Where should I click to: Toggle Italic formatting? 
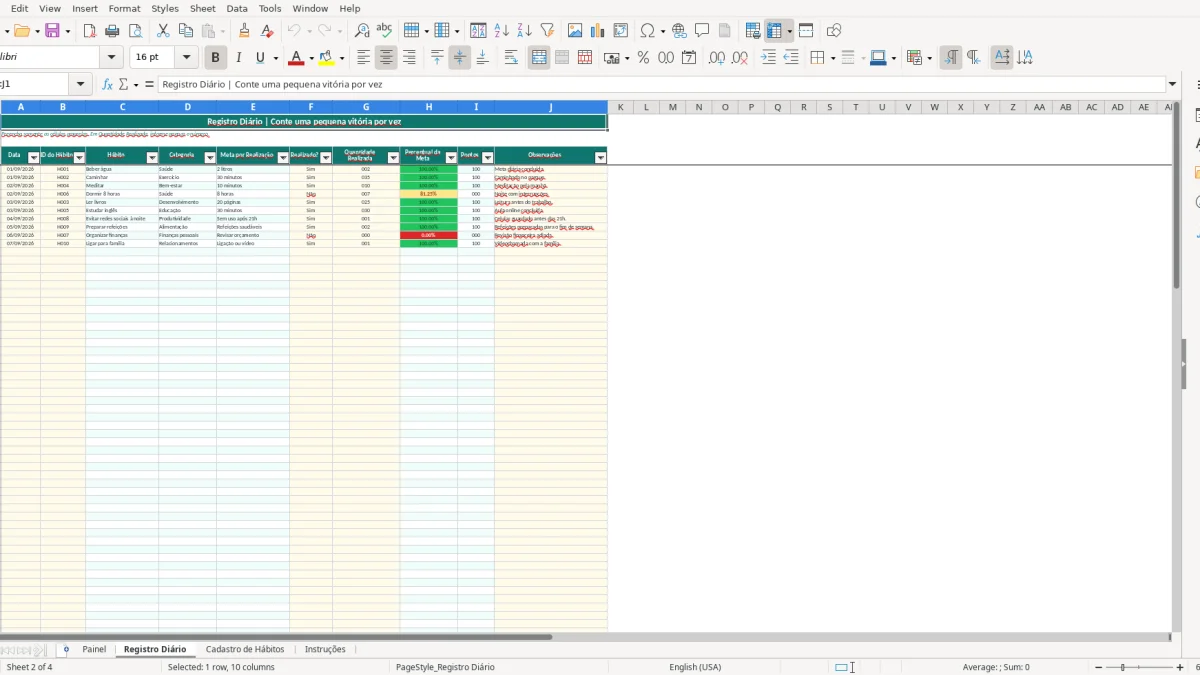(x=238, y=58)
